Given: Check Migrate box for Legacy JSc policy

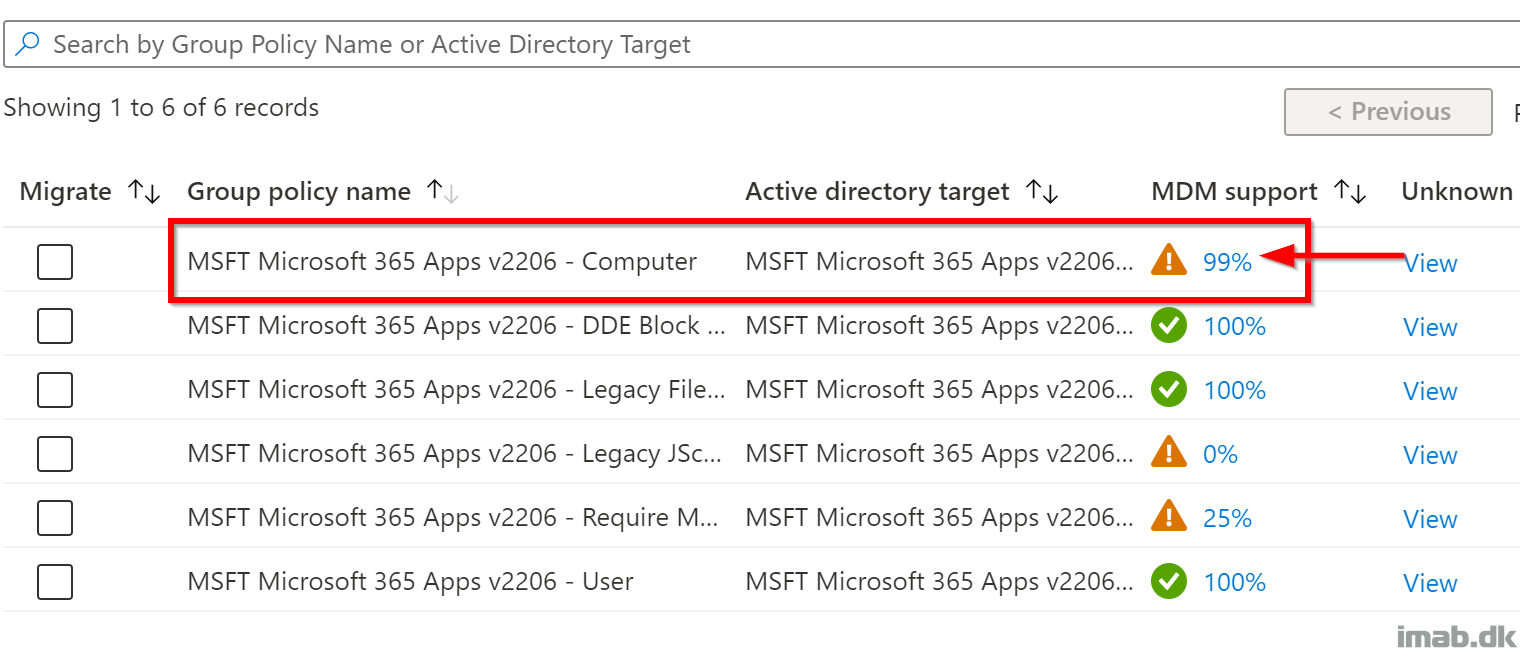Looking at the screenshot, I should 55,454.
